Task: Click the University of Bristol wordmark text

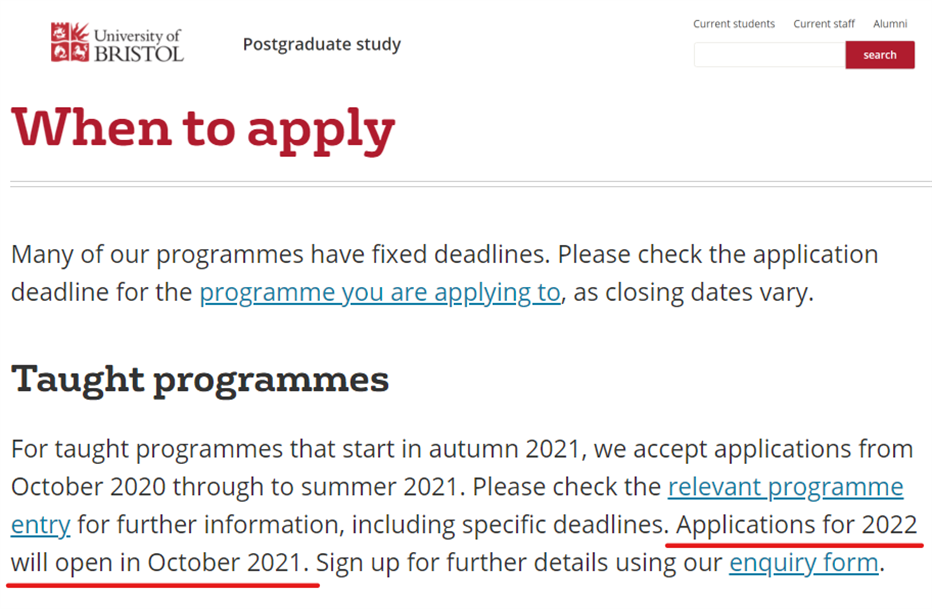Action: coord(139,45)
